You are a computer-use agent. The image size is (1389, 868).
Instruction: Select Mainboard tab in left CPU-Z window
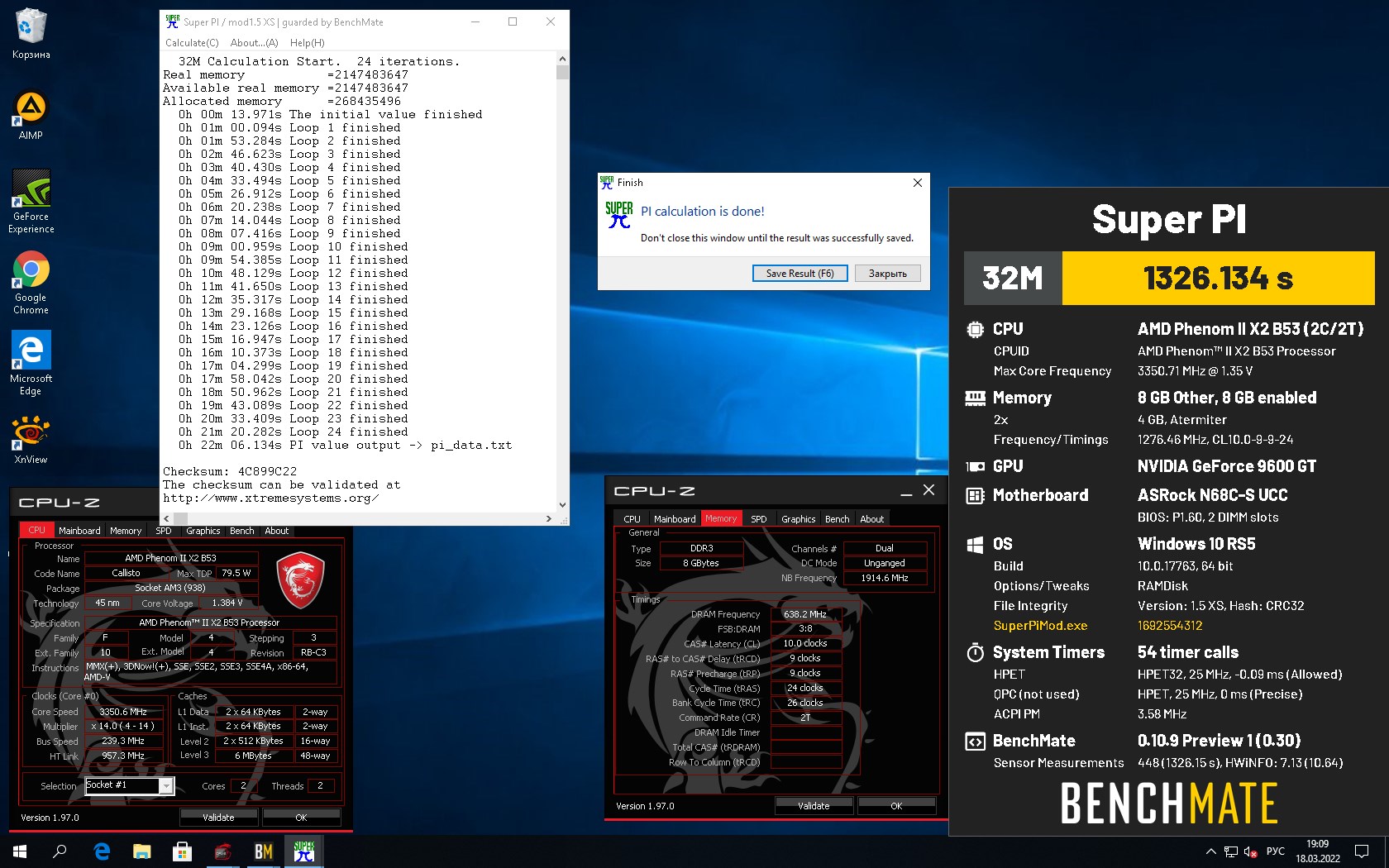79,531
